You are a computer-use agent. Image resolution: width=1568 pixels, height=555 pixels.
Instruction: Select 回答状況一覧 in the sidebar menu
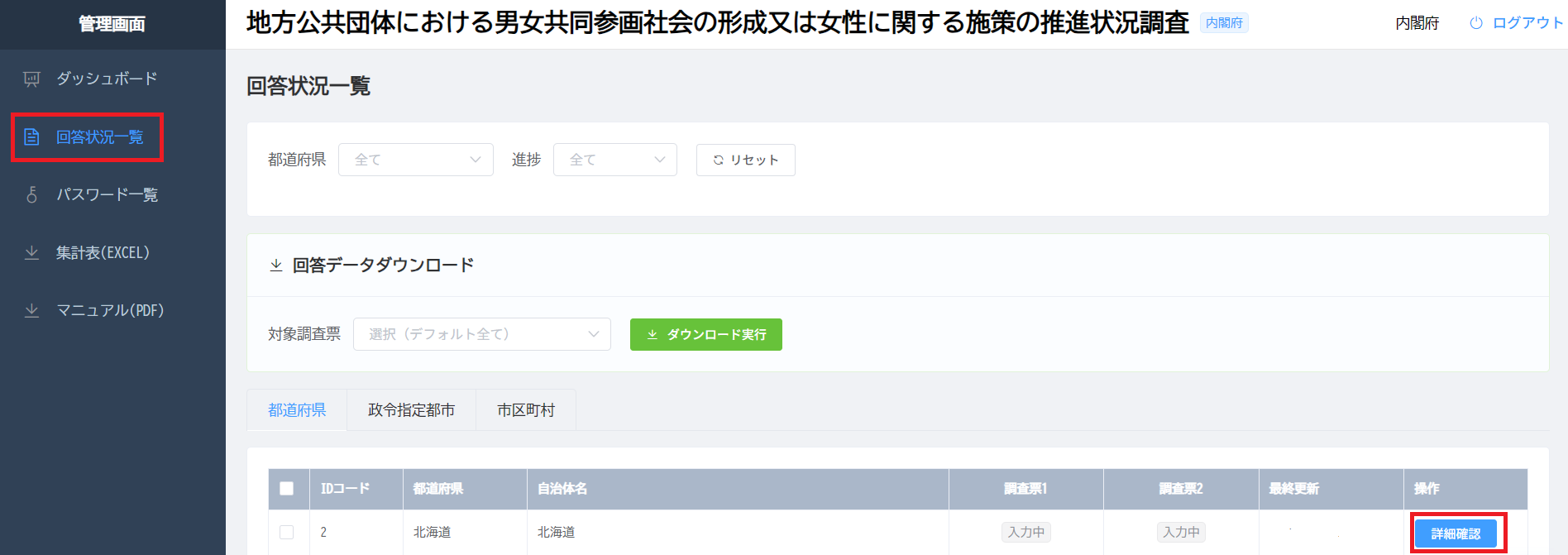[x=112, y=136]
